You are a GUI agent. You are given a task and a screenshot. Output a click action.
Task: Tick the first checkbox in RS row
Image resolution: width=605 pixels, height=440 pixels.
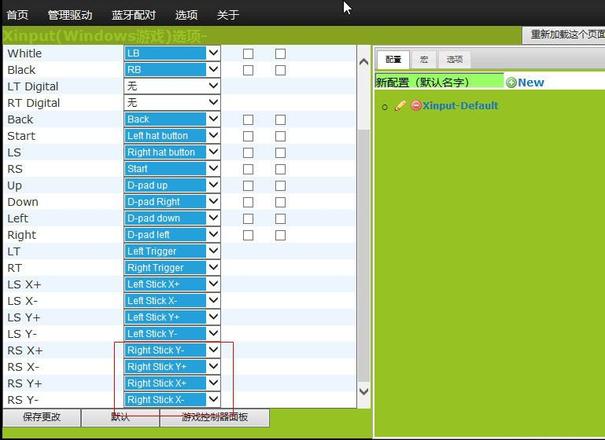[x=248, y=169]
